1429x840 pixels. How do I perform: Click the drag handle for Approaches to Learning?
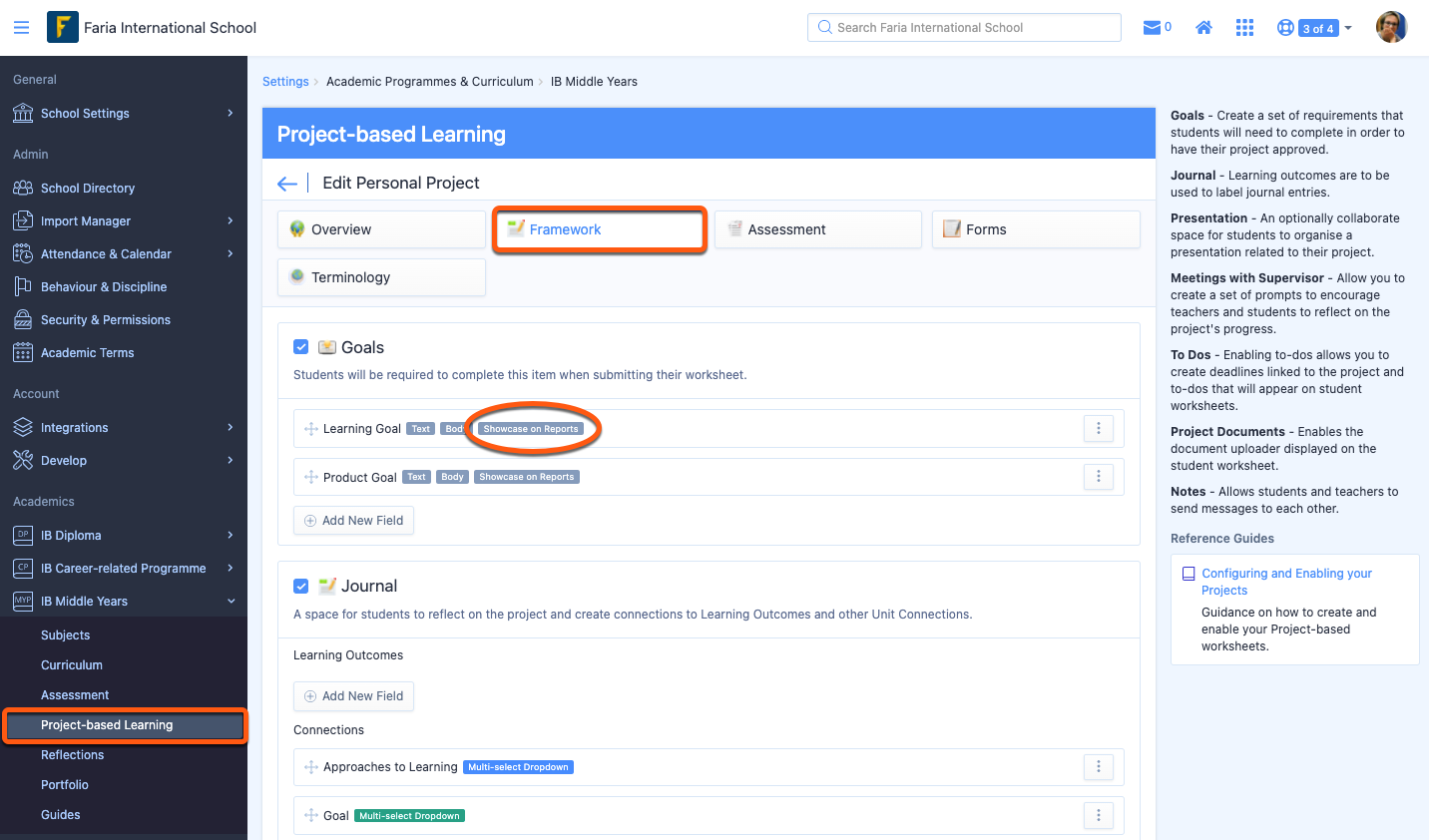click(310, 767)
